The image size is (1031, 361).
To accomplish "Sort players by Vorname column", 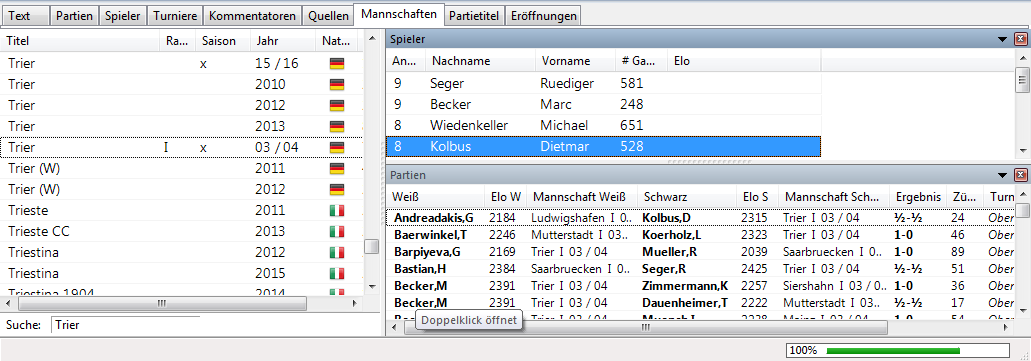I will tap(576, 61).
